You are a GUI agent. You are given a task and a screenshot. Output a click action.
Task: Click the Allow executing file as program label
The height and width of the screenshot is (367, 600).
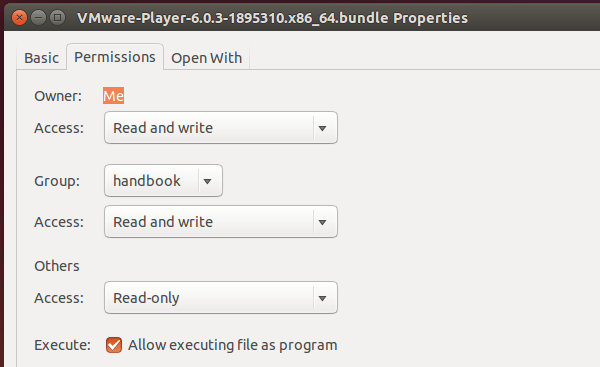point(233,345)
